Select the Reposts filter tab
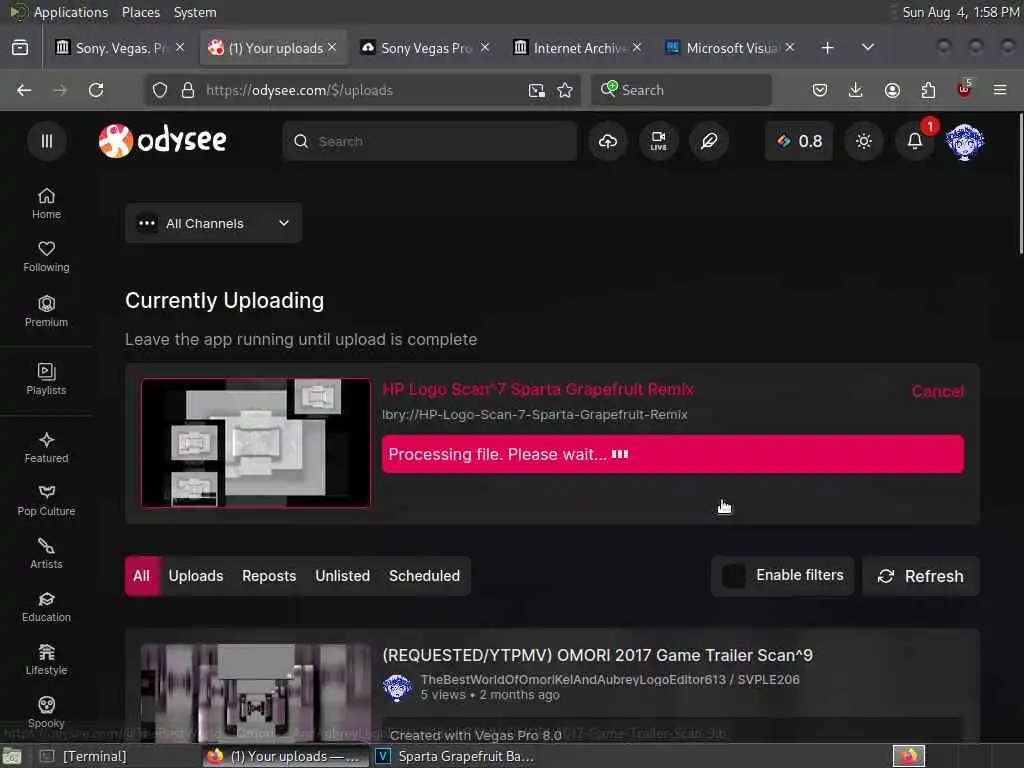Screen dimensions: 1024x768 269,576
